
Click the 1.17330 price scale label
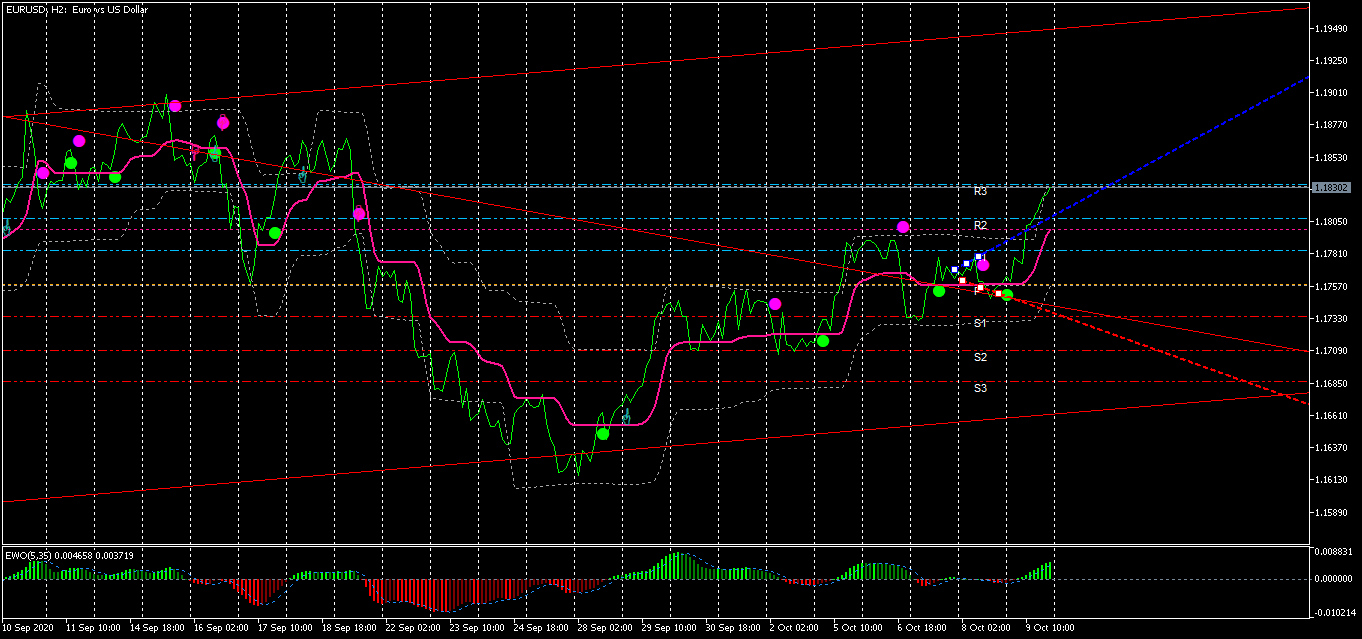click(1333, 318)
